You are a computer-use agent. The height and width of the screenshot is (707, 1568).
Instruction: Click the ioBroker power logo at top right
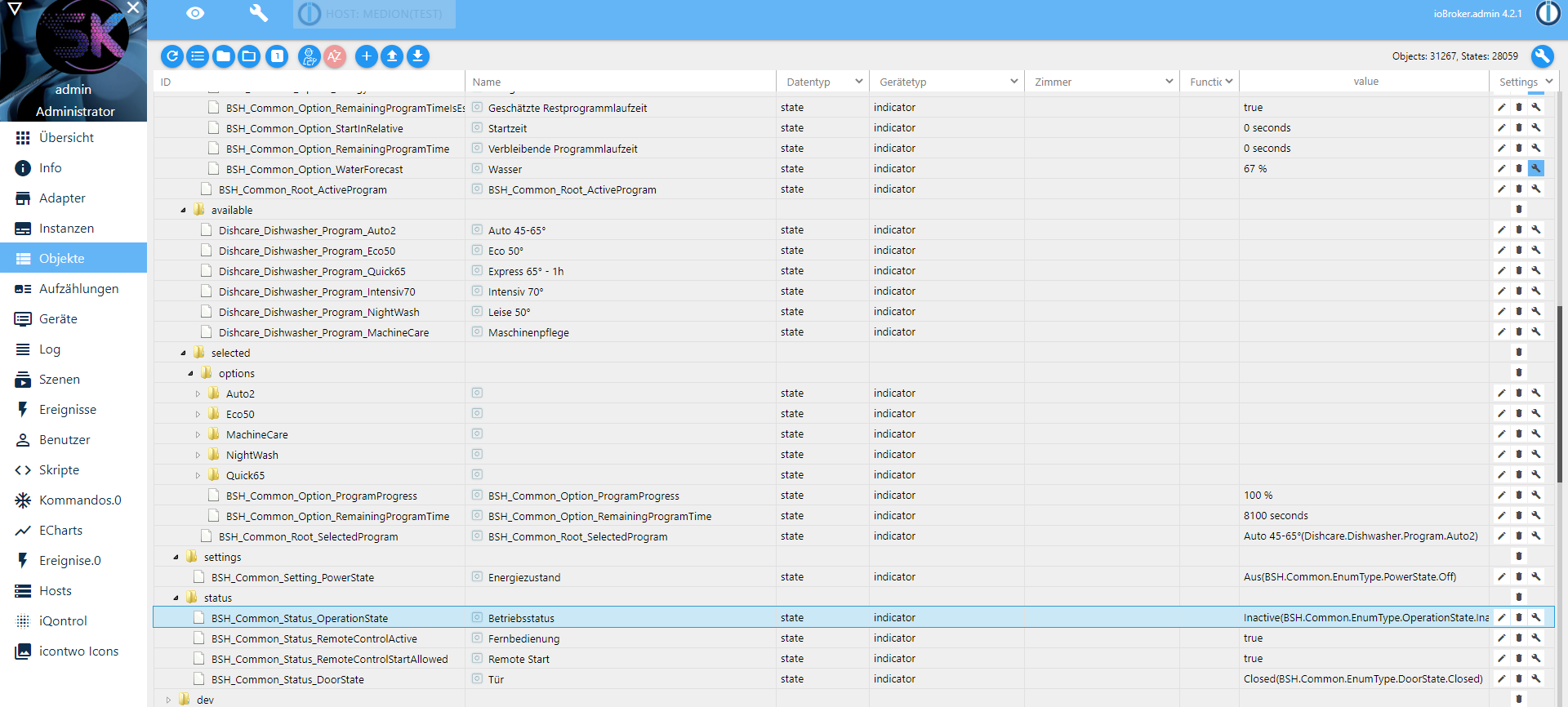click(1548, 13)
